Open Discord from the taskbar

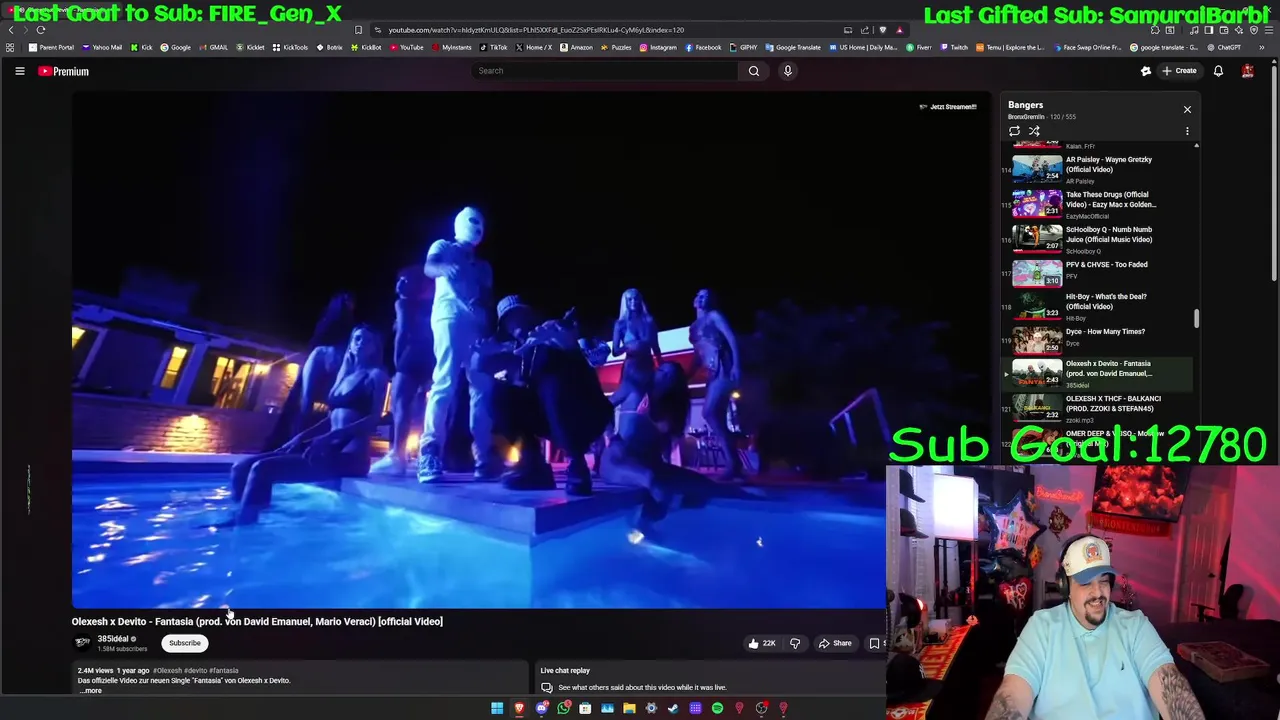coord(541,708)
